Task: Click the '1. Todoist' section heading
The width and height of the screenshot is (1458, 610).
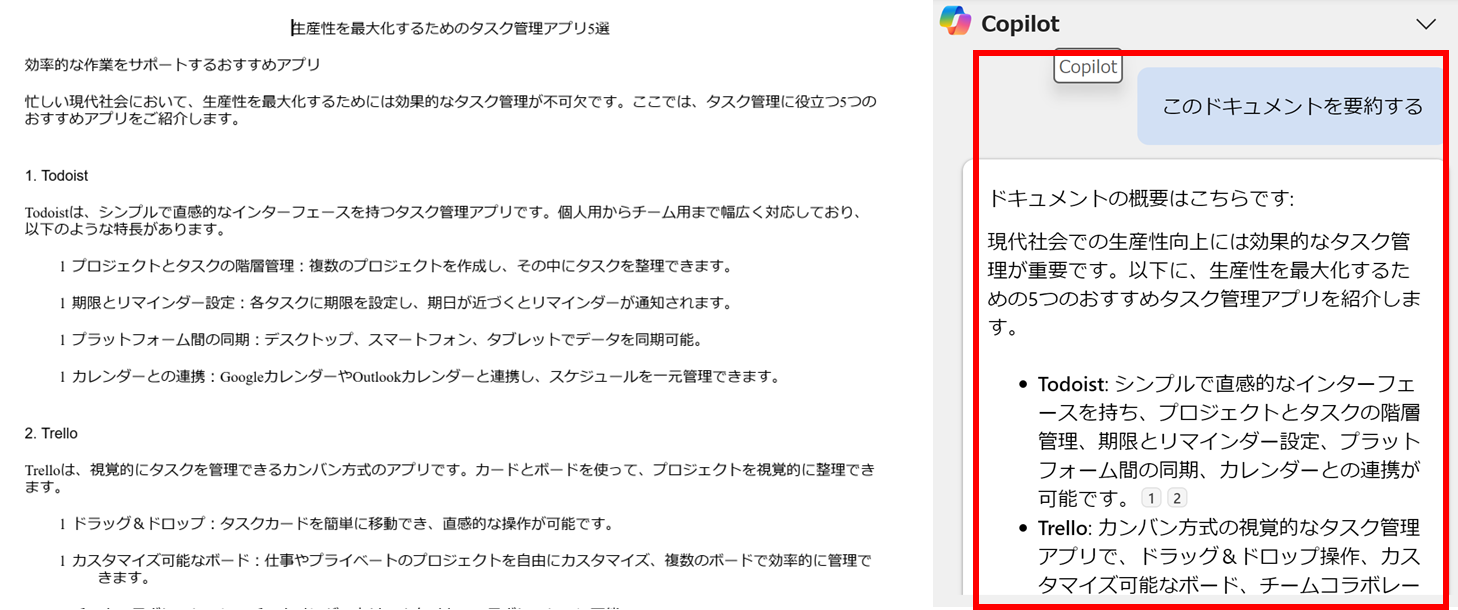Action: point(56,175)
